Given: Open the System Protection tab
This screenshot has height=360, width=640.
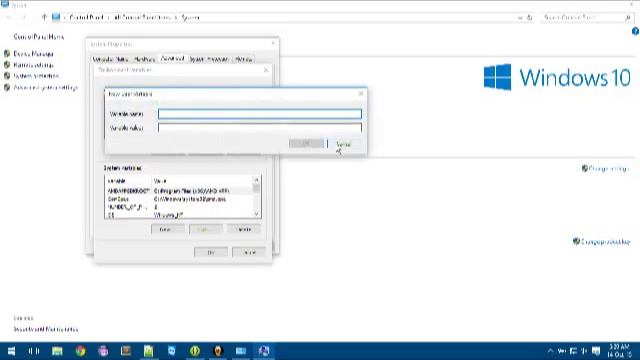Looking at the screenshot, I should (x=209, y=60).
